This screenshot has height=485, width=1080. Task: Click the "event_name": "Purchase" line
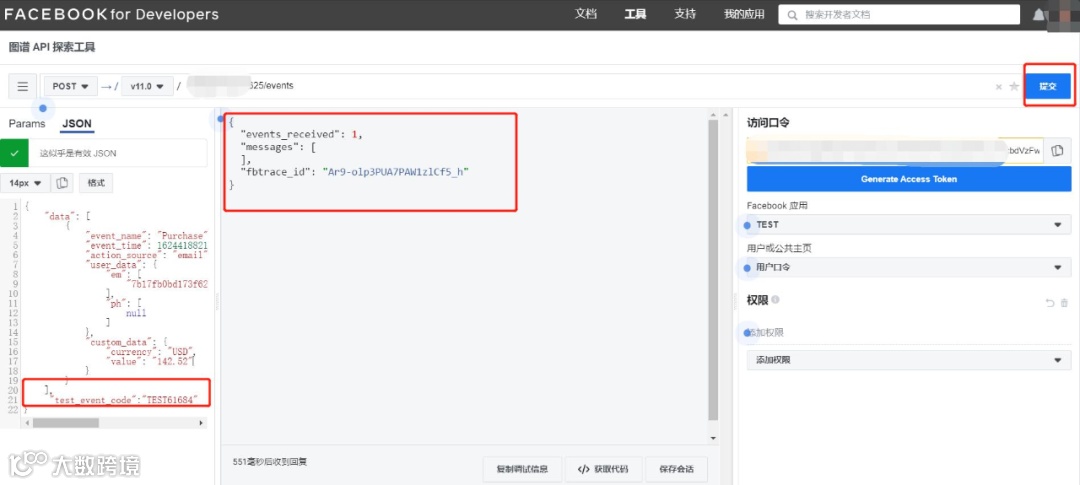click(x=147, y=236)
